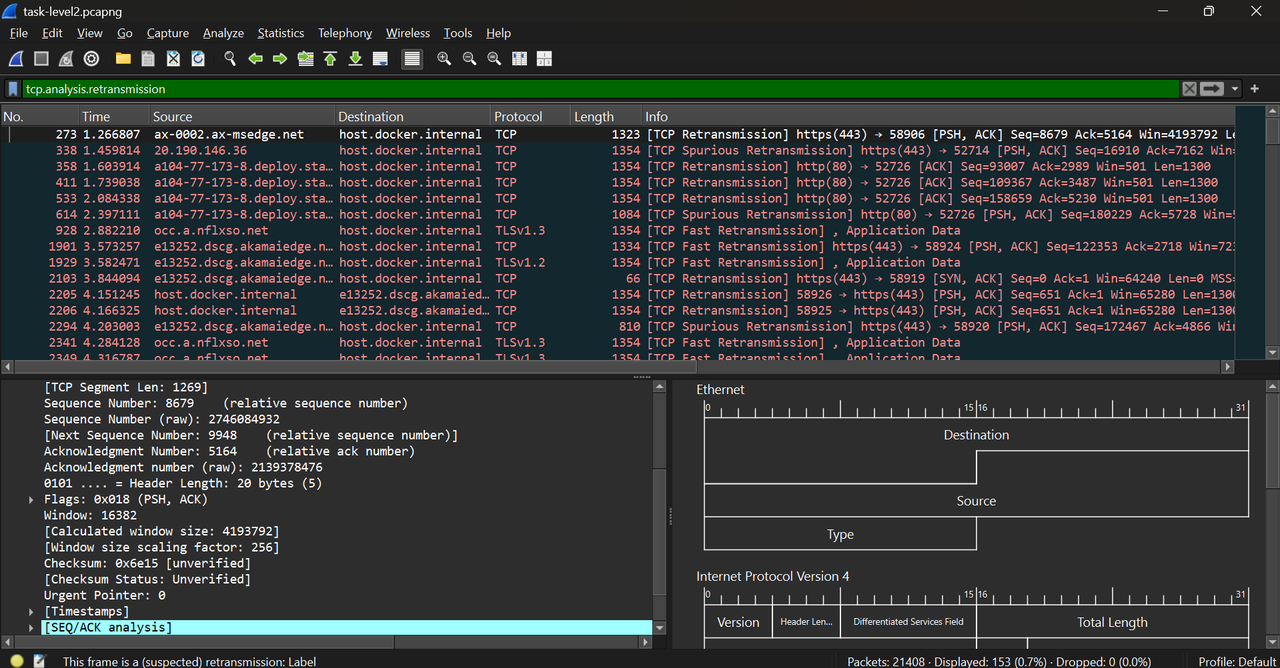Click packet list horizontal scrollbar

point(618,367)
